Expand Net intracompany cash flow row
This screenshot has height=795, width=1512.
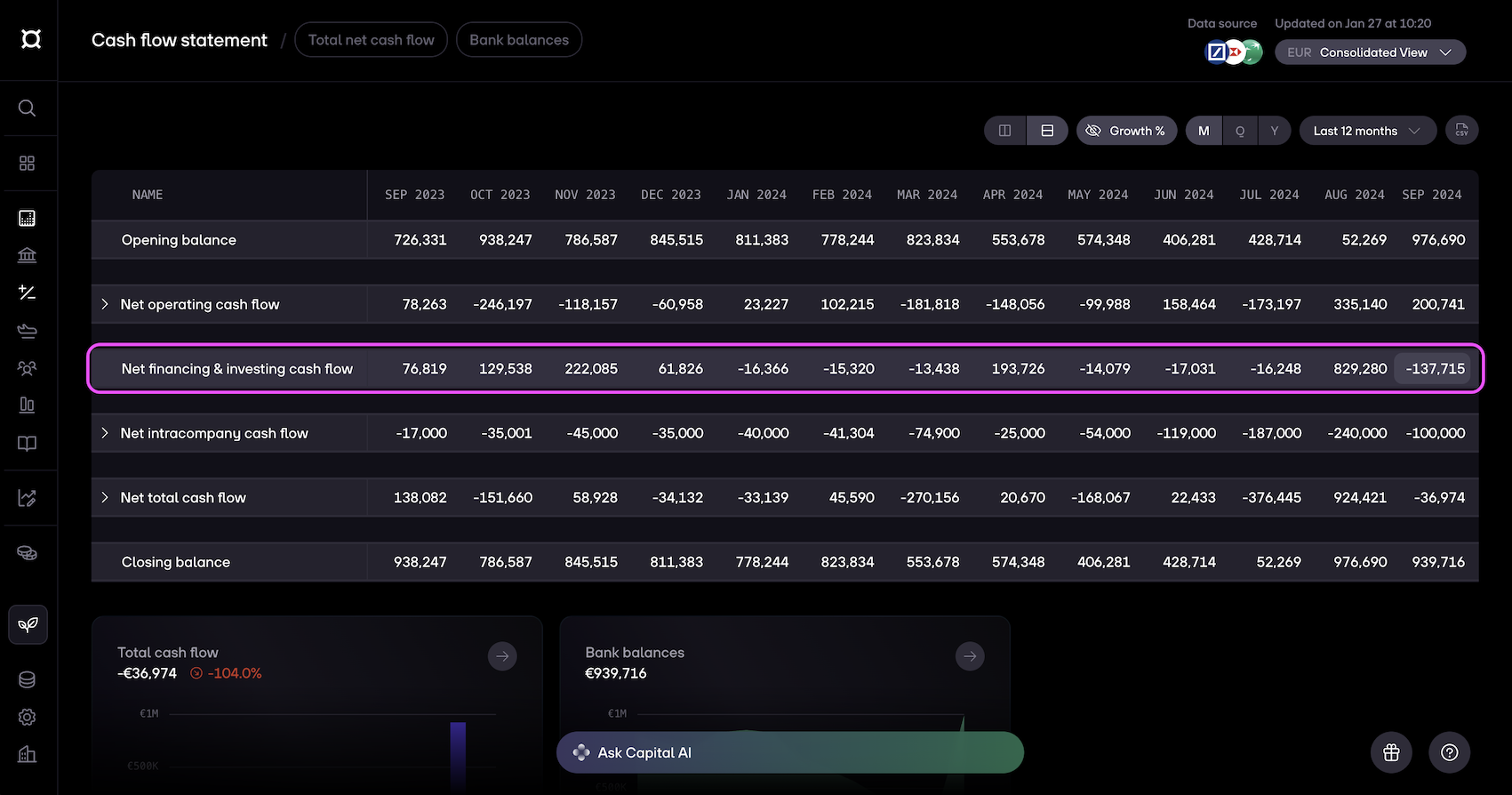click(x=105, y=433)
